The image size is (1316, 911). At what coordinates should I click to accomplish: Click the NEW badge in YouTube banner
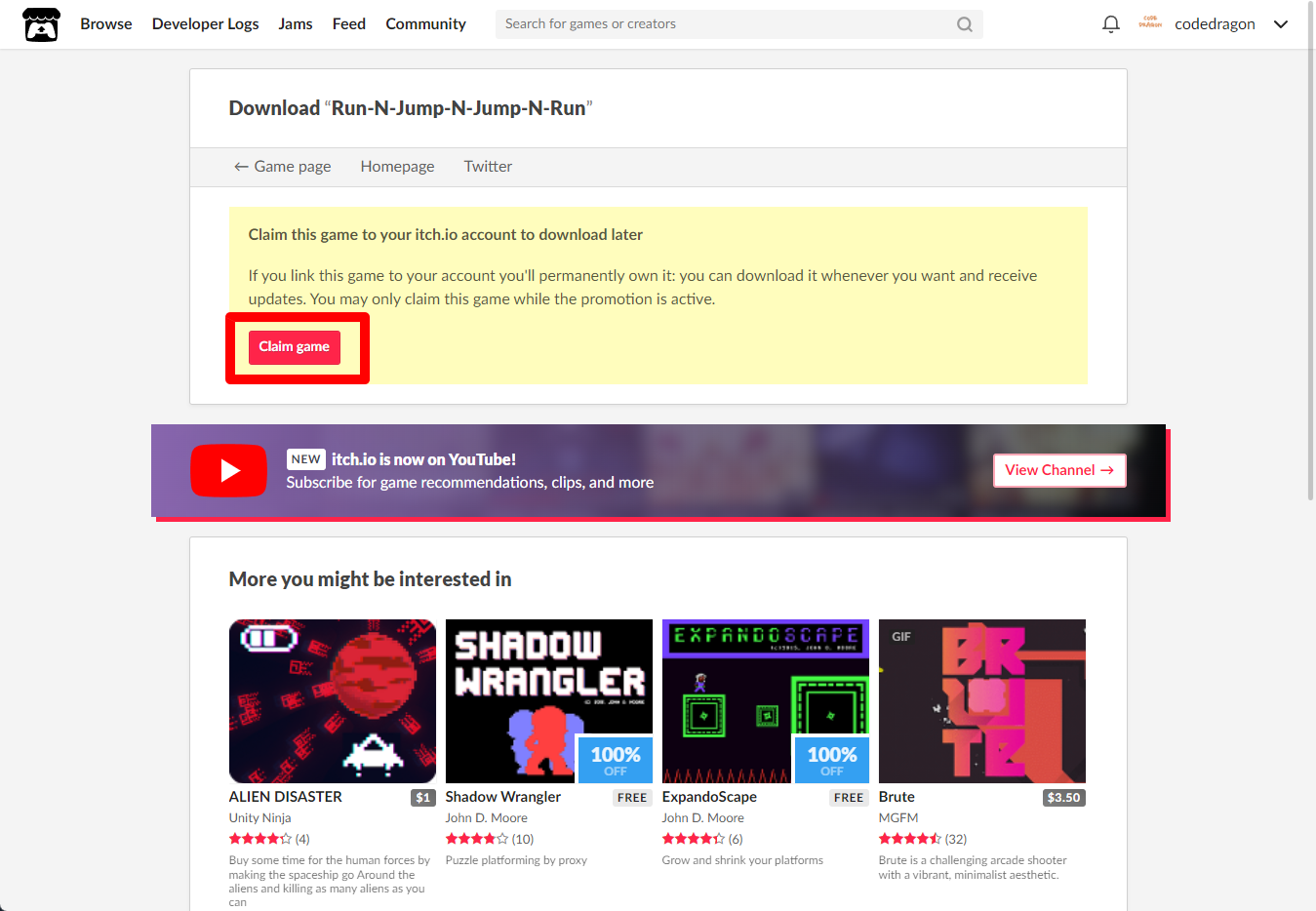tap(306, 459)
